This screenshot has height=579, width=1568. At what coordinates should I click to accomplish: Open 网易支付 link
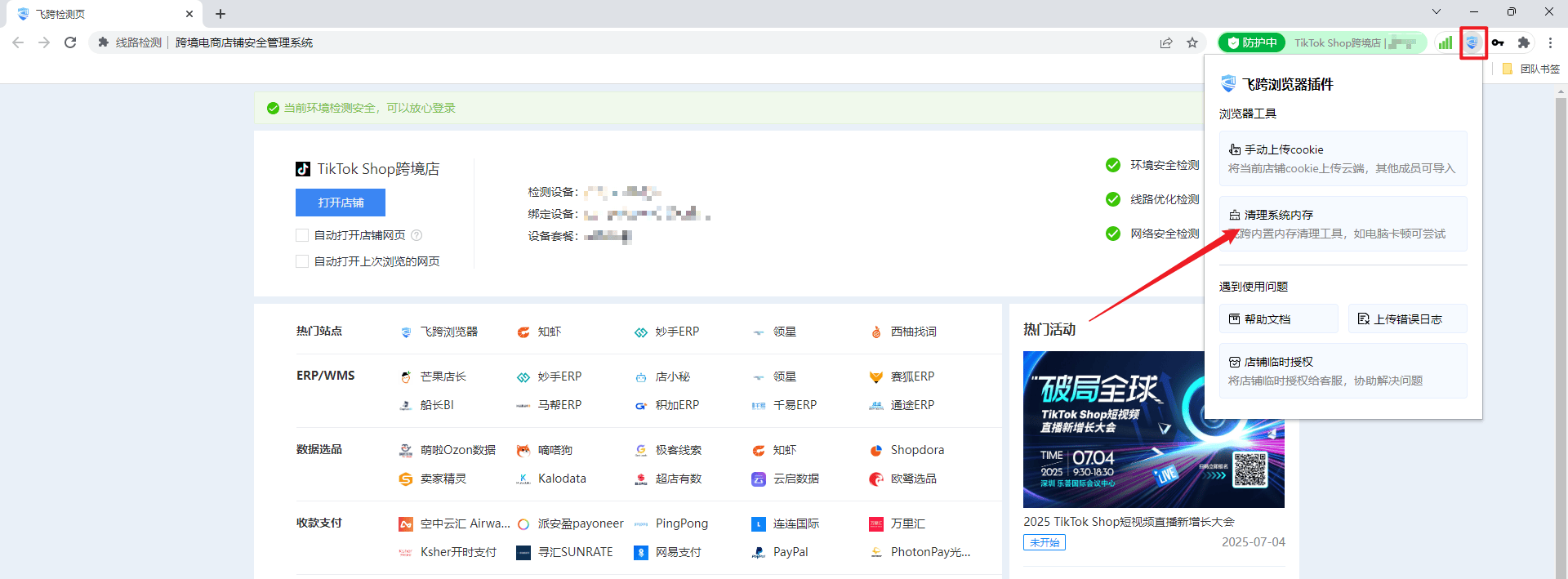668,552
